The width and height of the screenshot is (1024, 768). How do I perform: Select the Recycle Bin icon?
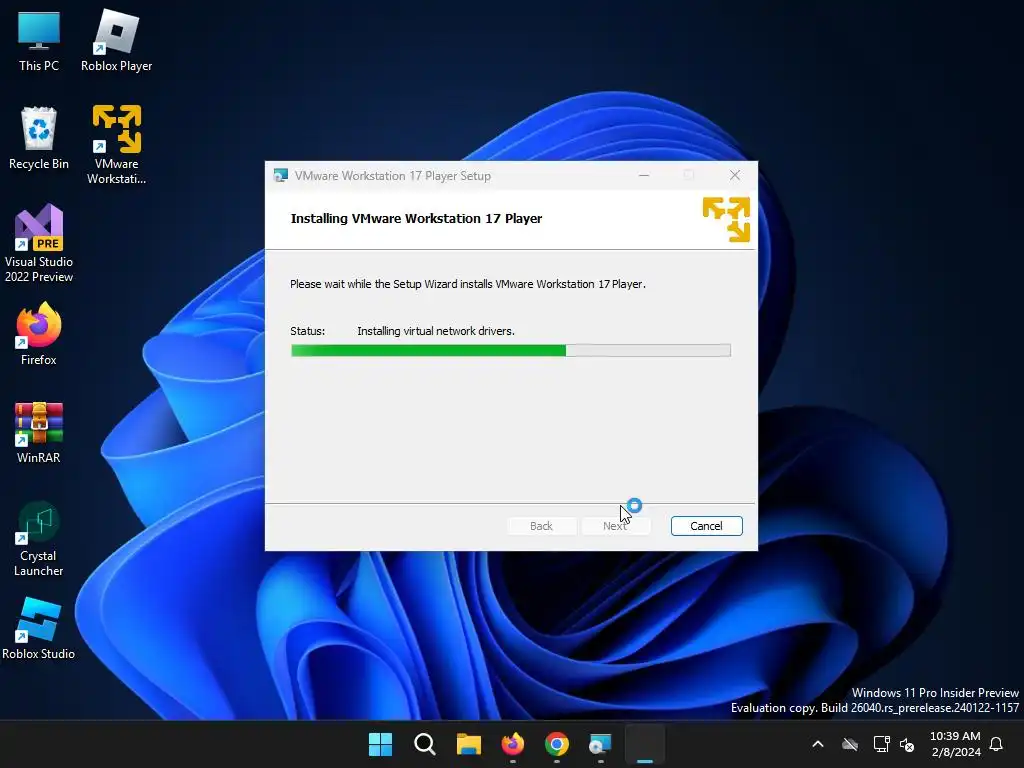[x=39, y=138]
